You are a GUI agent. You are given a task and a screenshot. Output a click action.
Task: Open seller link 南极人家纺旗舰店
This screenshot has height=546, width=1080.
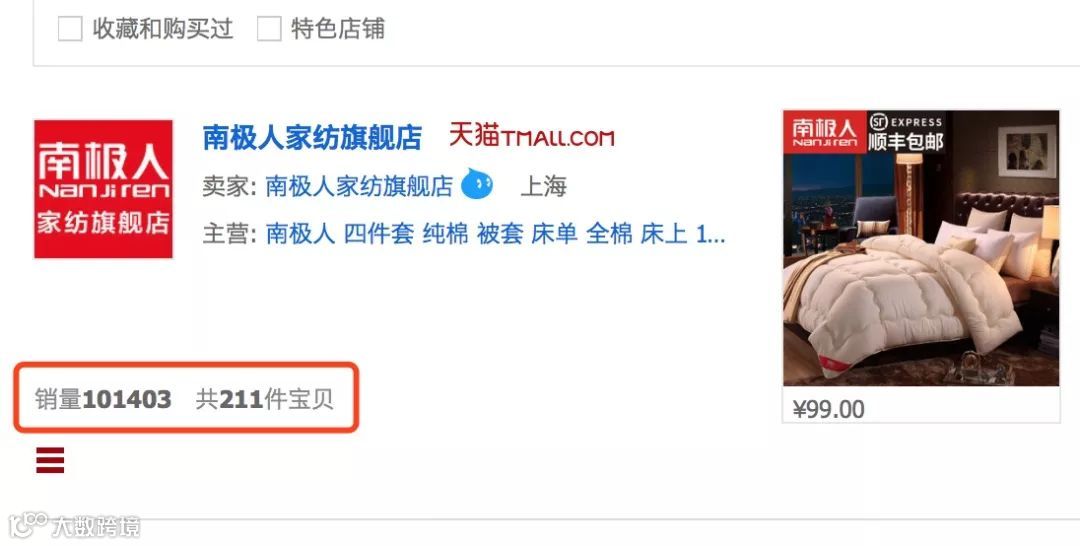[x=359, y=186]
